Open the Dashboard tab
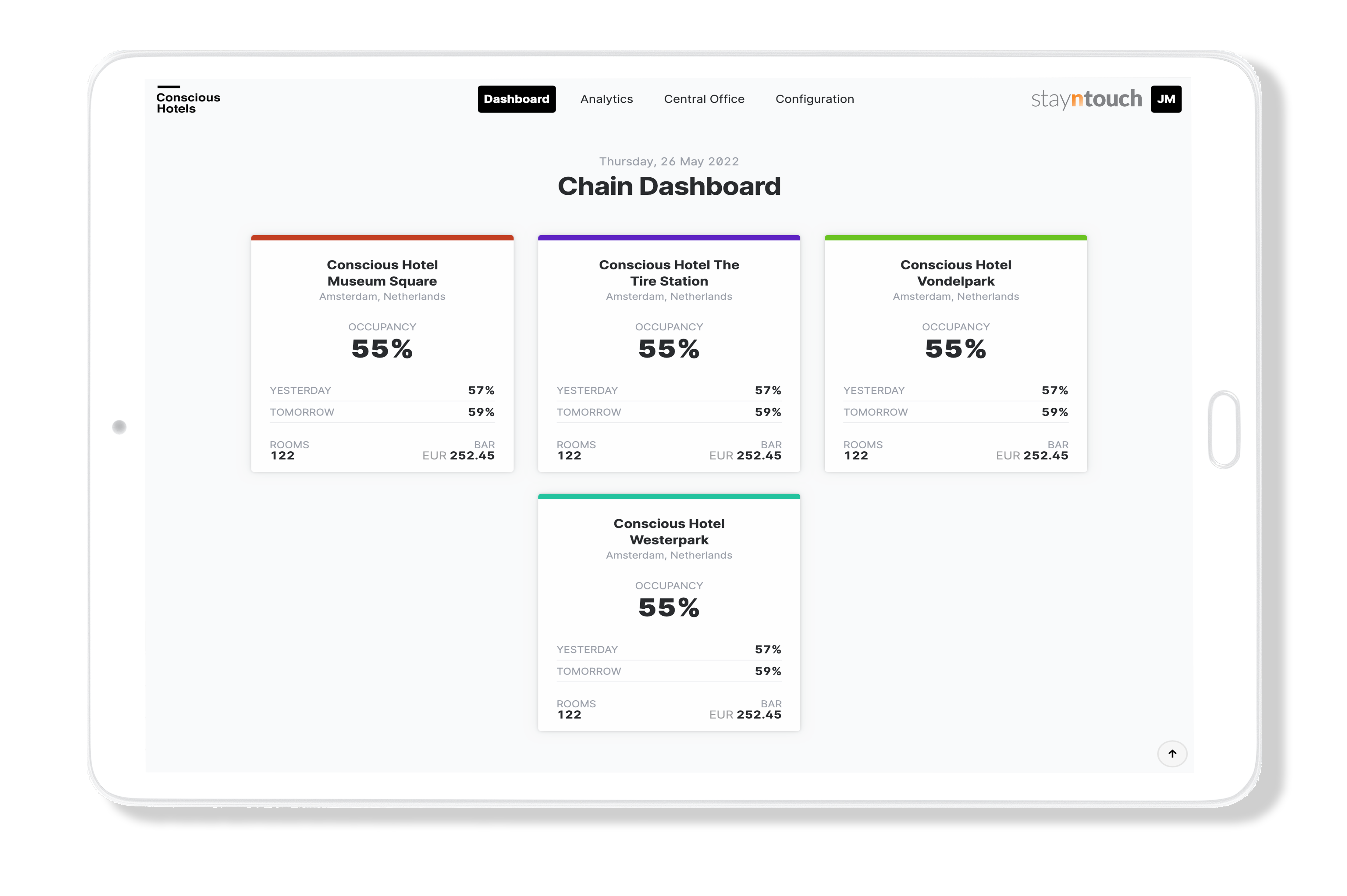This screenshot has width=1347, height=896. point(517,99)
